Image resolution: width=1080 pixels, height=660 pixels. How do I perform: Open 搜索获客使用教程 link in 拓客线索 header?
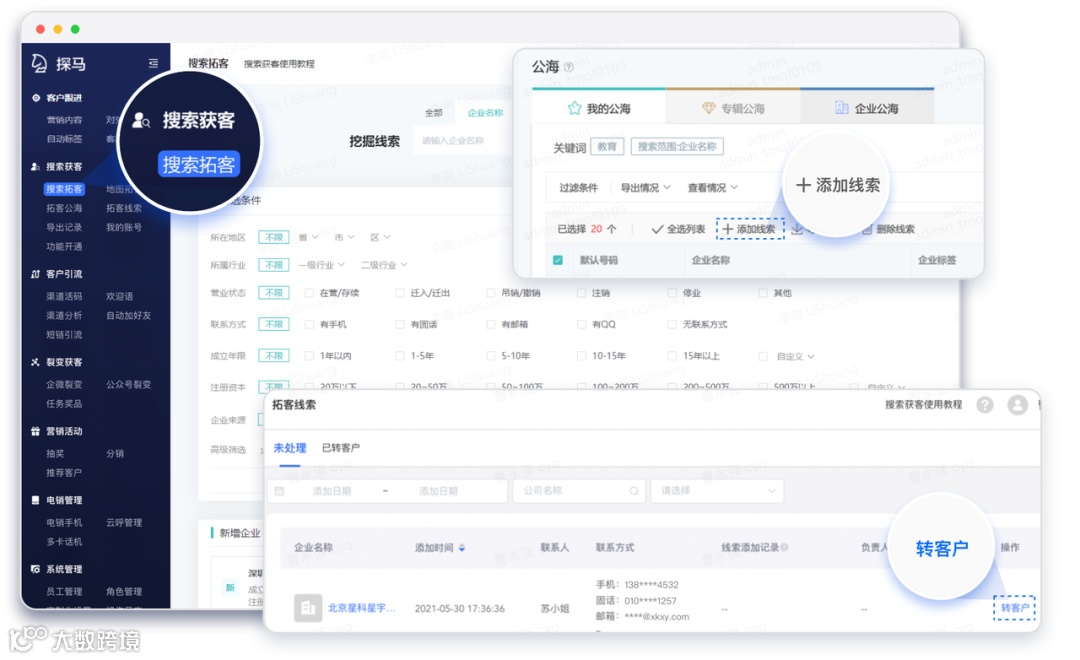tap(924, 405)
